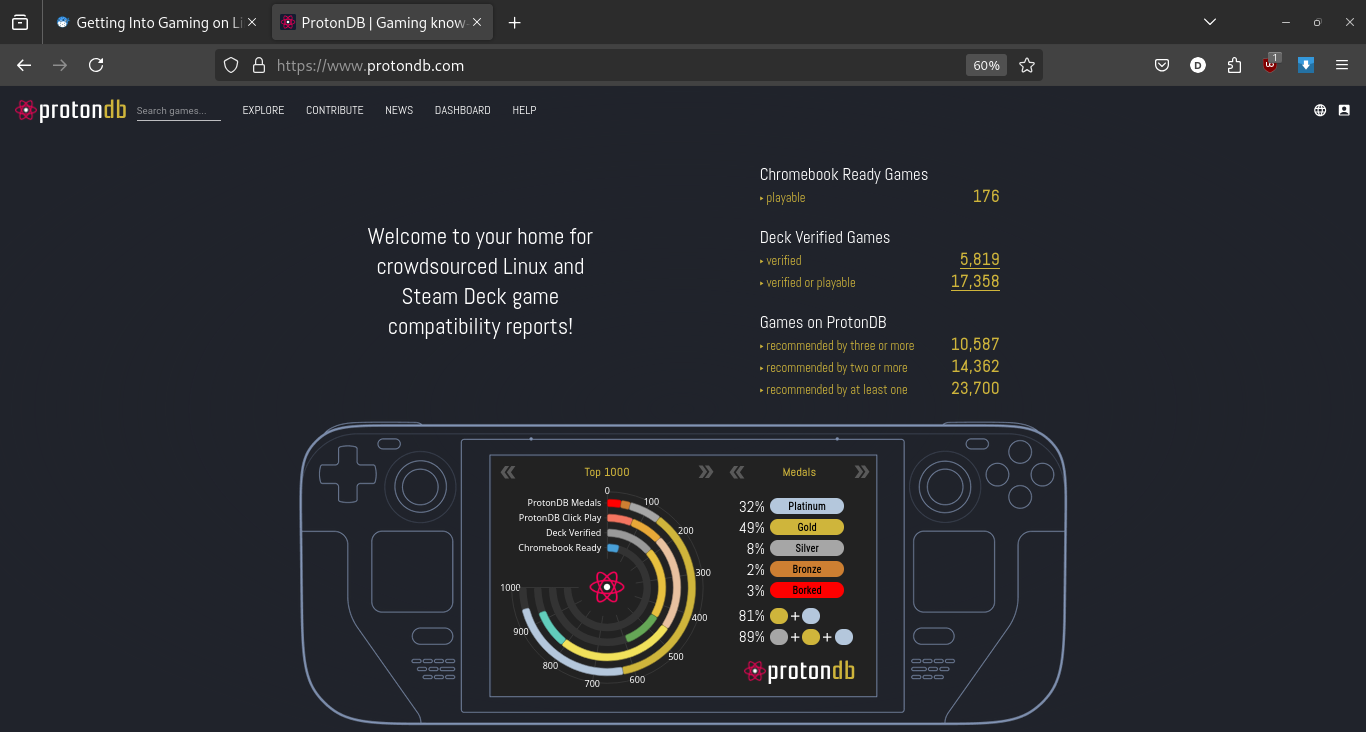The height and width of the screenshot is (732, 1366).
Task: Click previous arrows left of Top 1000
Action: click(x=508, y=472)
